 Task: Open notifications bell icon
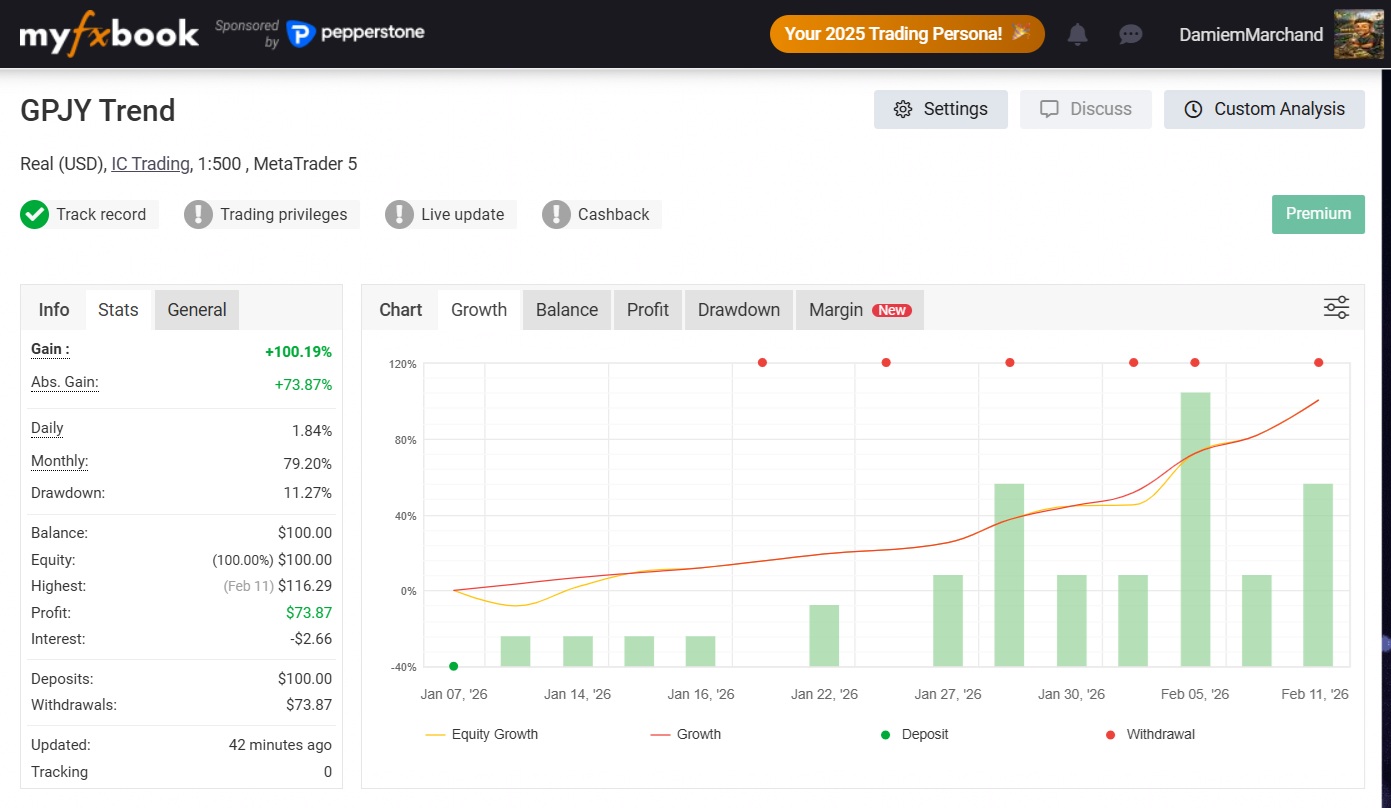[1077, 34]
